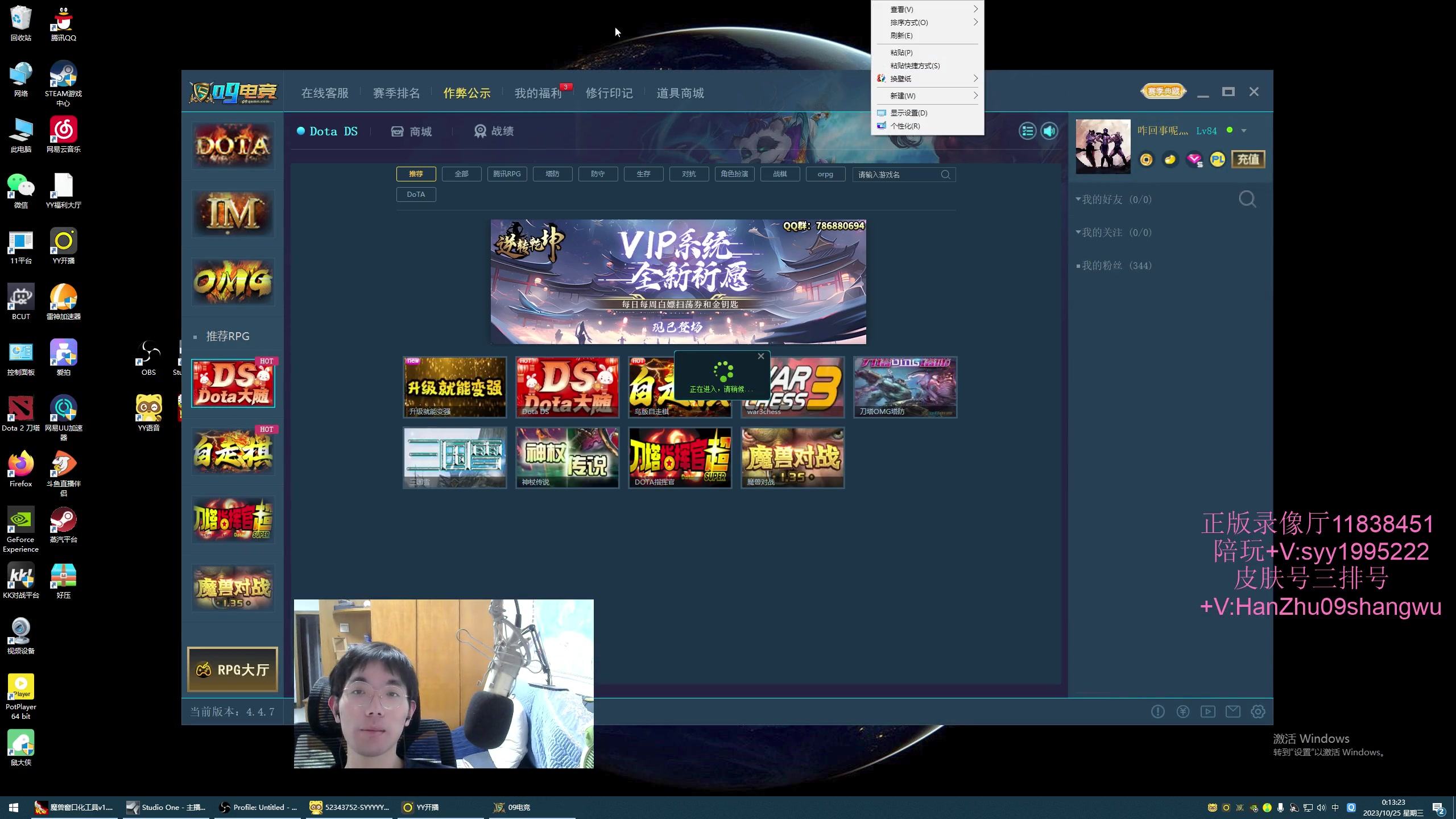Toggle the sound speaker icon
The width and height of the screenshot is (1456, 819).
[x=1049, y=131]
